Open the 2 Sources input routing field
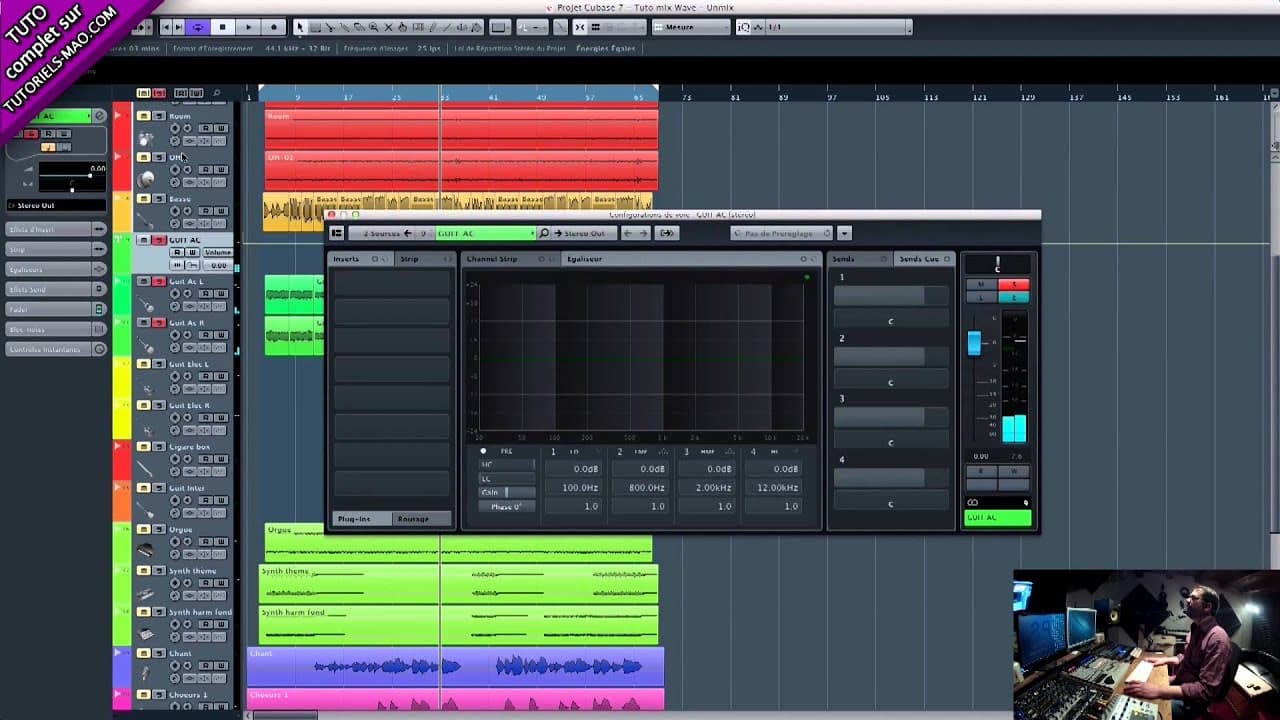The height and width of the screenshot is (720, 1280). [380, 233]
